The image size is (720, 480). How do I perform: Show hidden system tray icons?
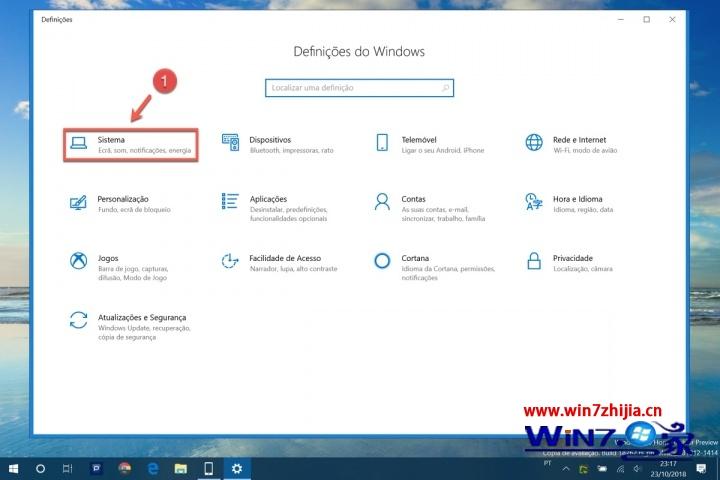566,469
